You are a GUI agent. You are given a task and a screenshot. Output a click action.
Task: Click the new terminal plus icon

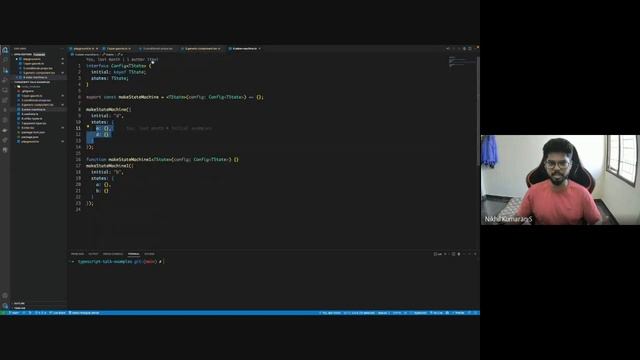tap(445, 254)
